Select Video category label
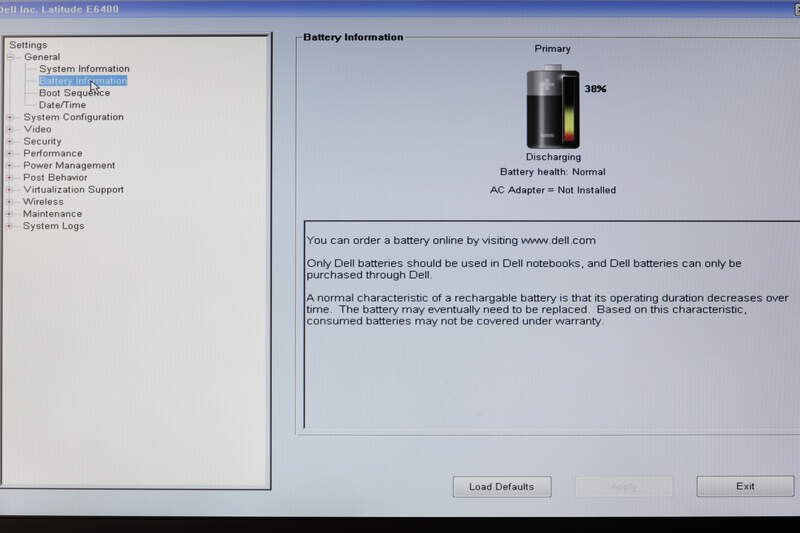 coord(37,130)
